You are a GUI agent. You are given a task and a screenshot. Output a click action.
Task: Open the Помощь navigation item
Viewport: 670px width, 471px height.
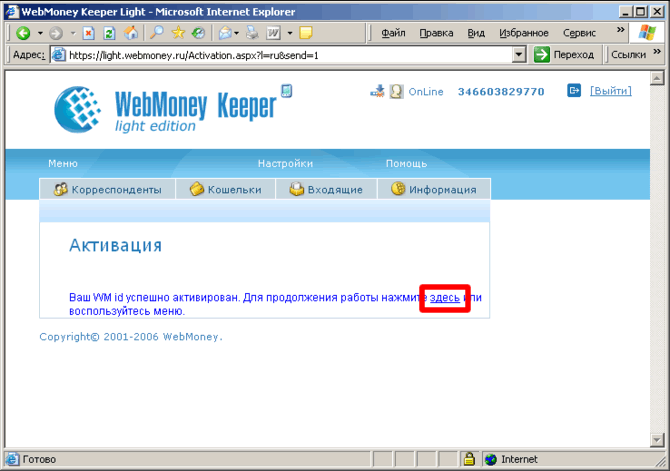(x=406, y=163)
